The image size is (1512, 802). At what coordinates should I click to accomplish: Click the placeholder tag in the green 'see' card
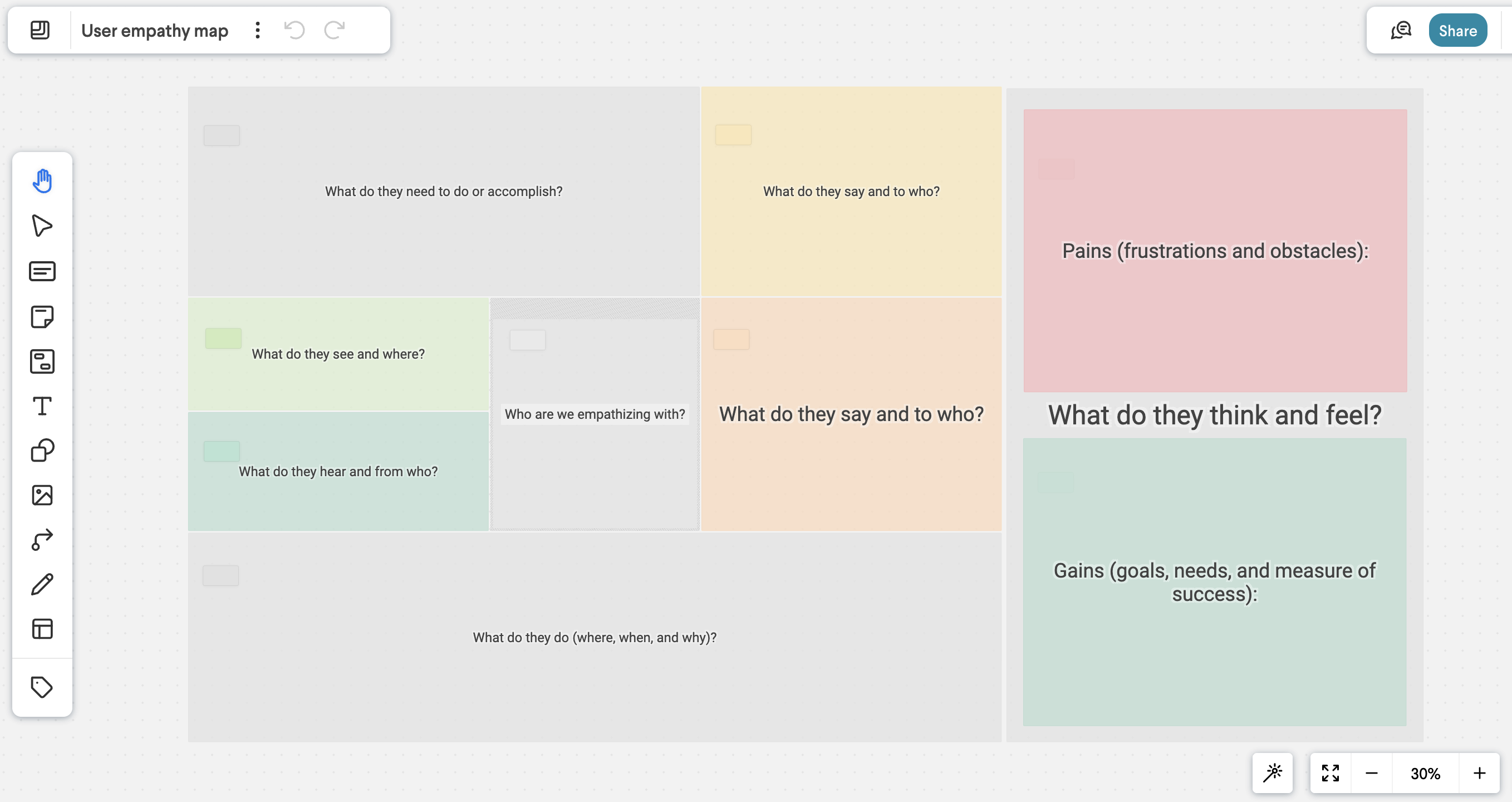[223, 338]
